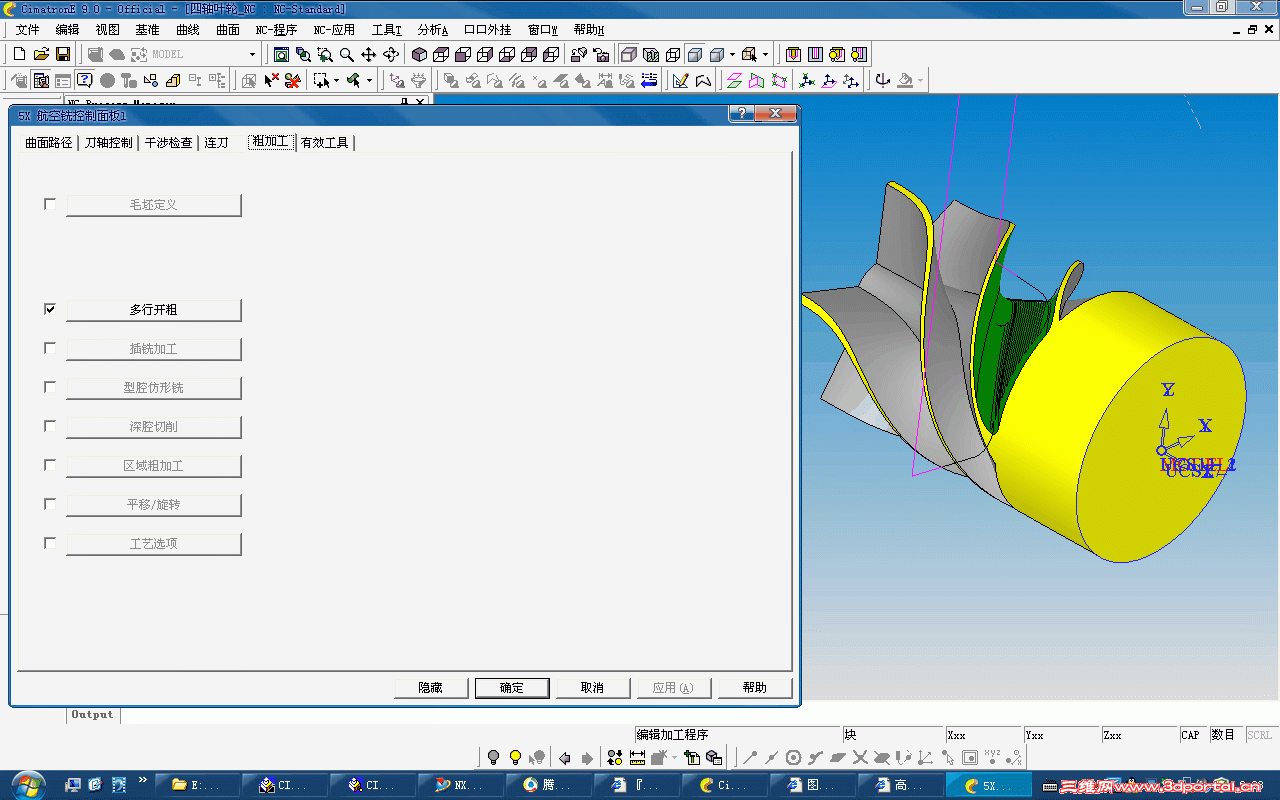Image resolution: width=1280 pixels, height=800 pixels.
Task: Enable the 型腔仿形铣 checkbox
Action: (x=50, y=387)
